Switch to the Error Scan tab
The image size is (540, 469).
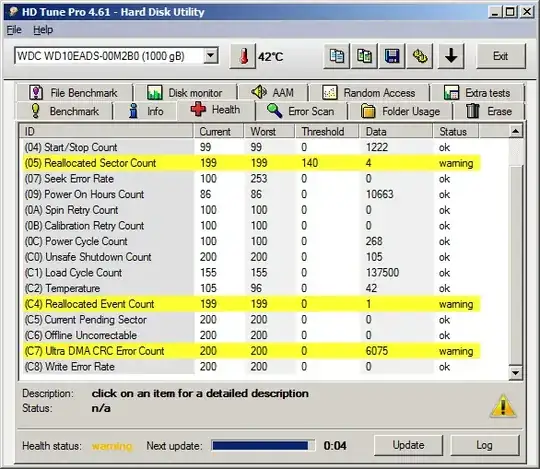click(301, 111)
